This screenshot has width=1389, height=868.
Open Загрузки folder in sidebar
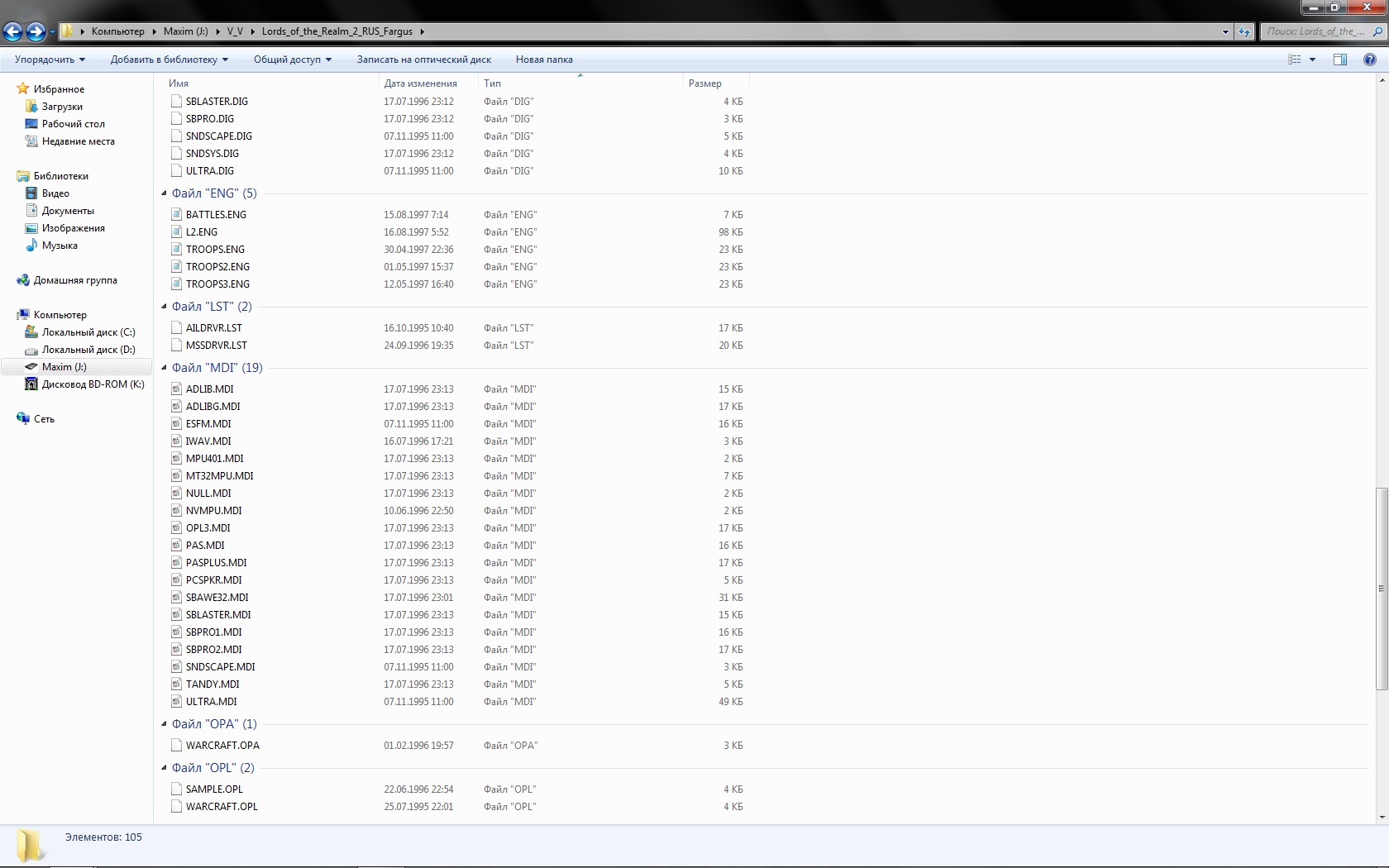(x=62, y=107)
